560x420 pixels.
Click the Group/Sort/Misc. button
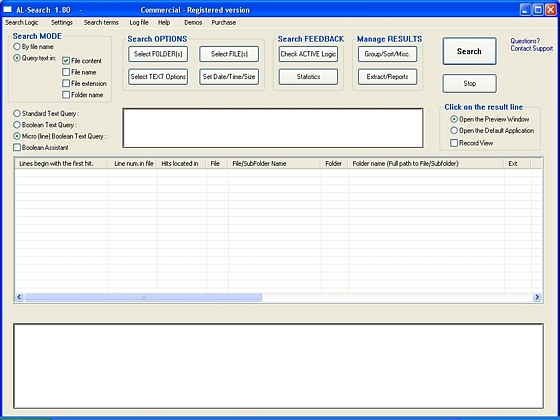pos(388,54)
